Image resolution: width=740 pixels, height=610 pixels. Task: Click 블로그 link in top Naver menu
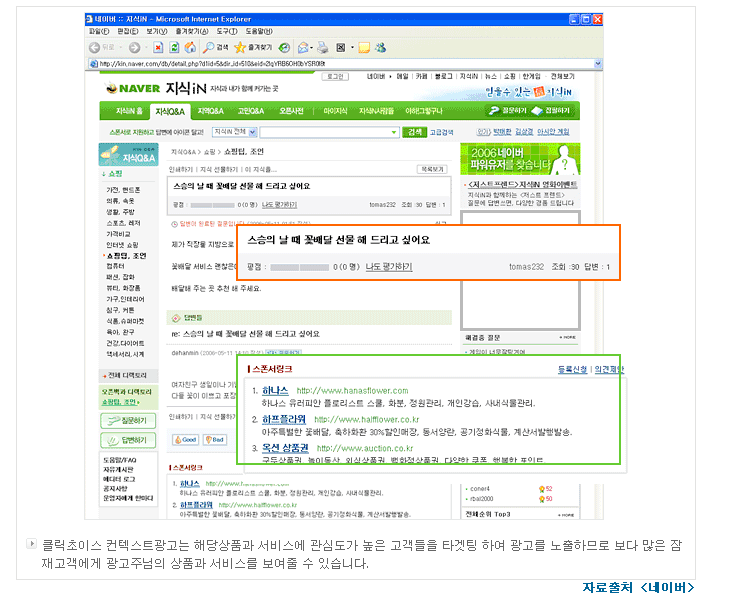pos(443,76)
